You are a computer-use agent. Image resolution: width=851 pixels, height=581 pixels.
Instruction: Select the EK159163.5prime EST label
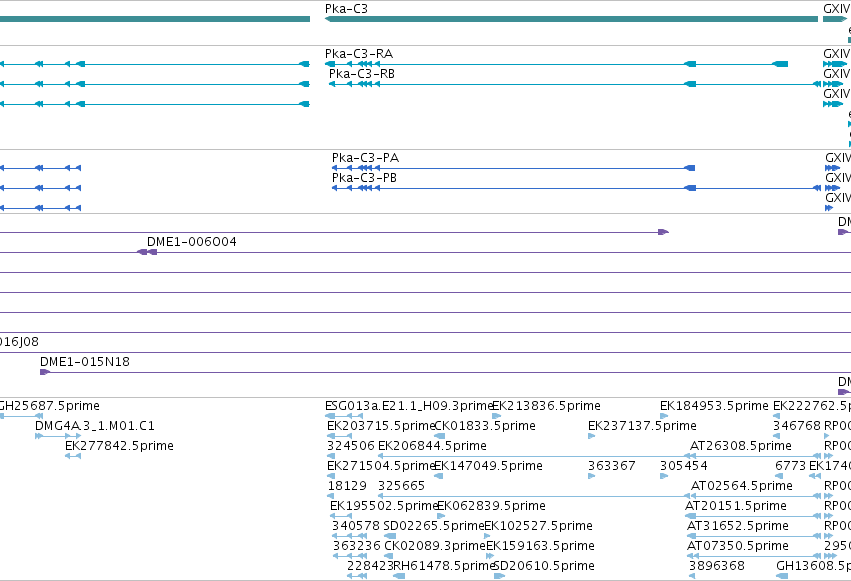point(541,546)
